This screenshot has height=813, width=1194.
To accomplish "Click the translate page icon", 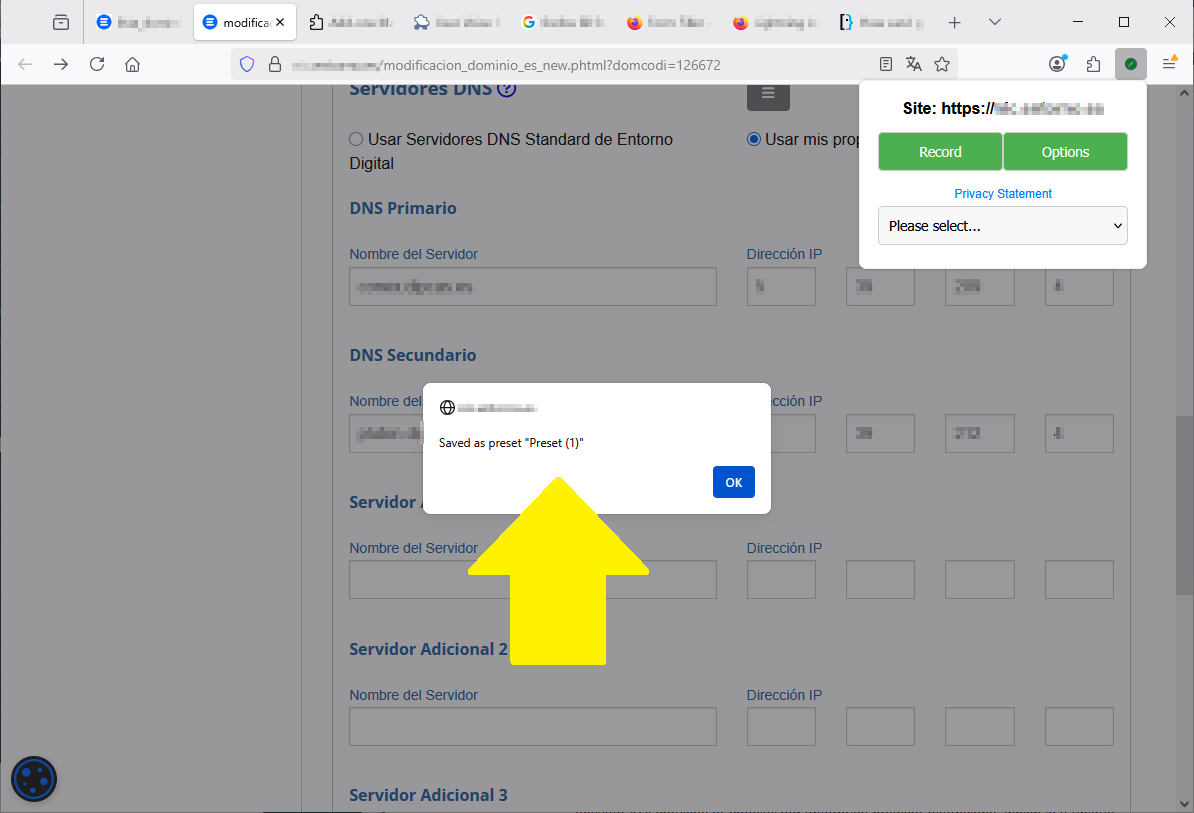I will point(913,64).
